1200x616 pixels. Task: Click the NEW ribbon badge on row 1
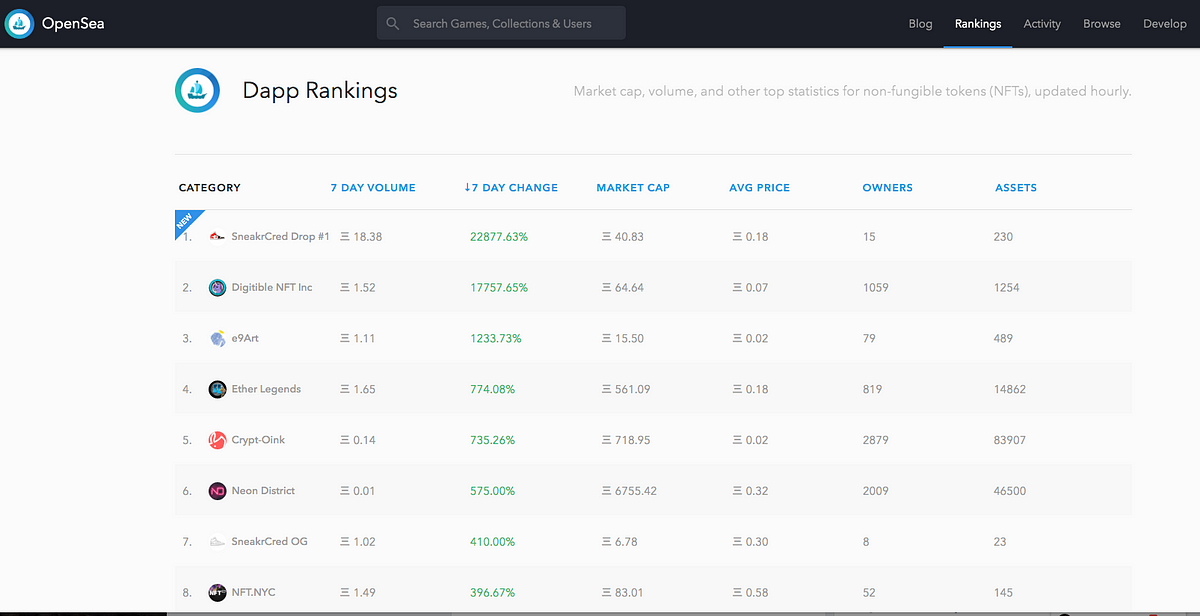187,222
